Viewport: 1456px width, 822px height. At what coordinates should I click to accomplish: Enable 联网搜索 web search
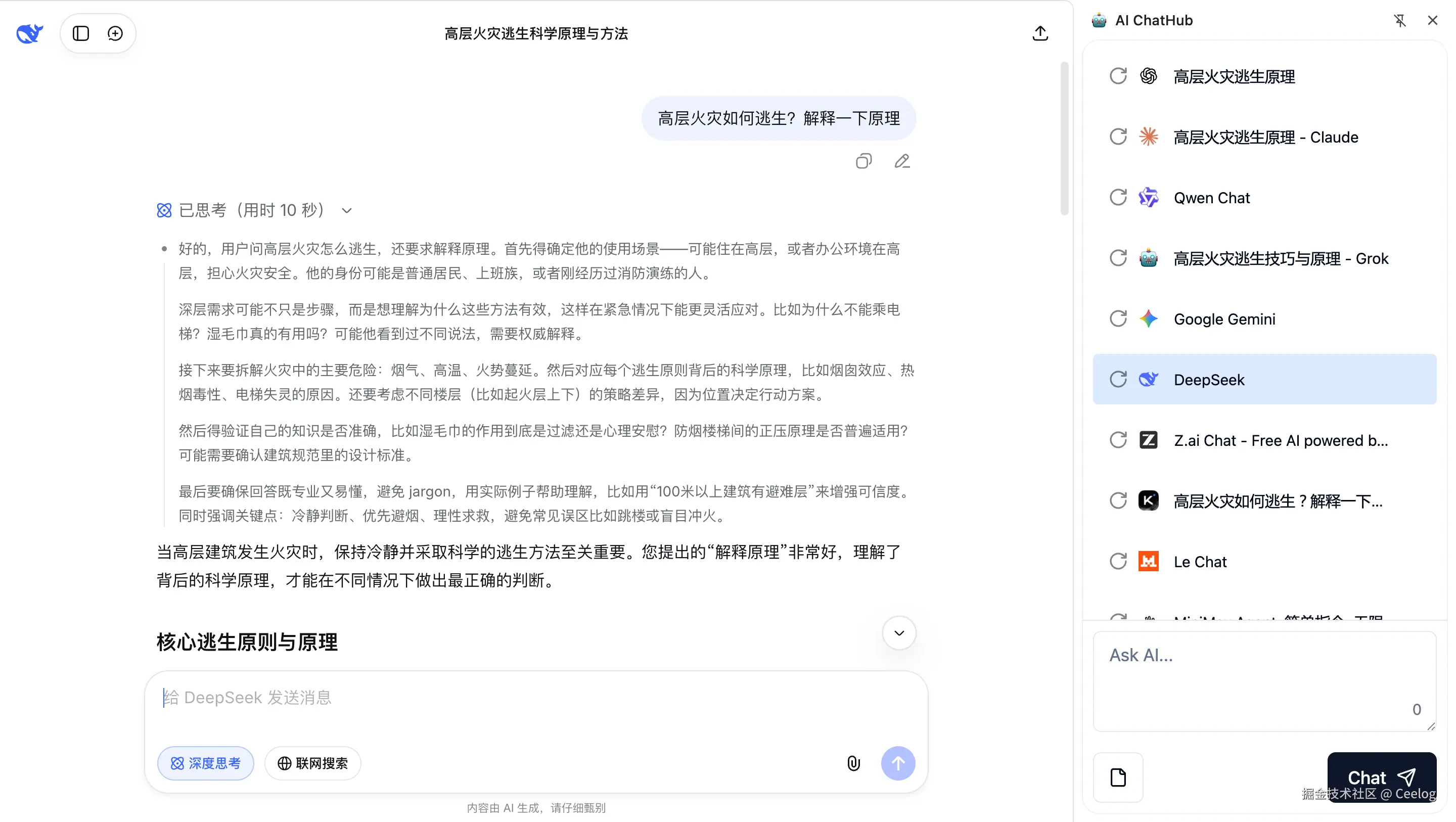click(x=312, y=763)
